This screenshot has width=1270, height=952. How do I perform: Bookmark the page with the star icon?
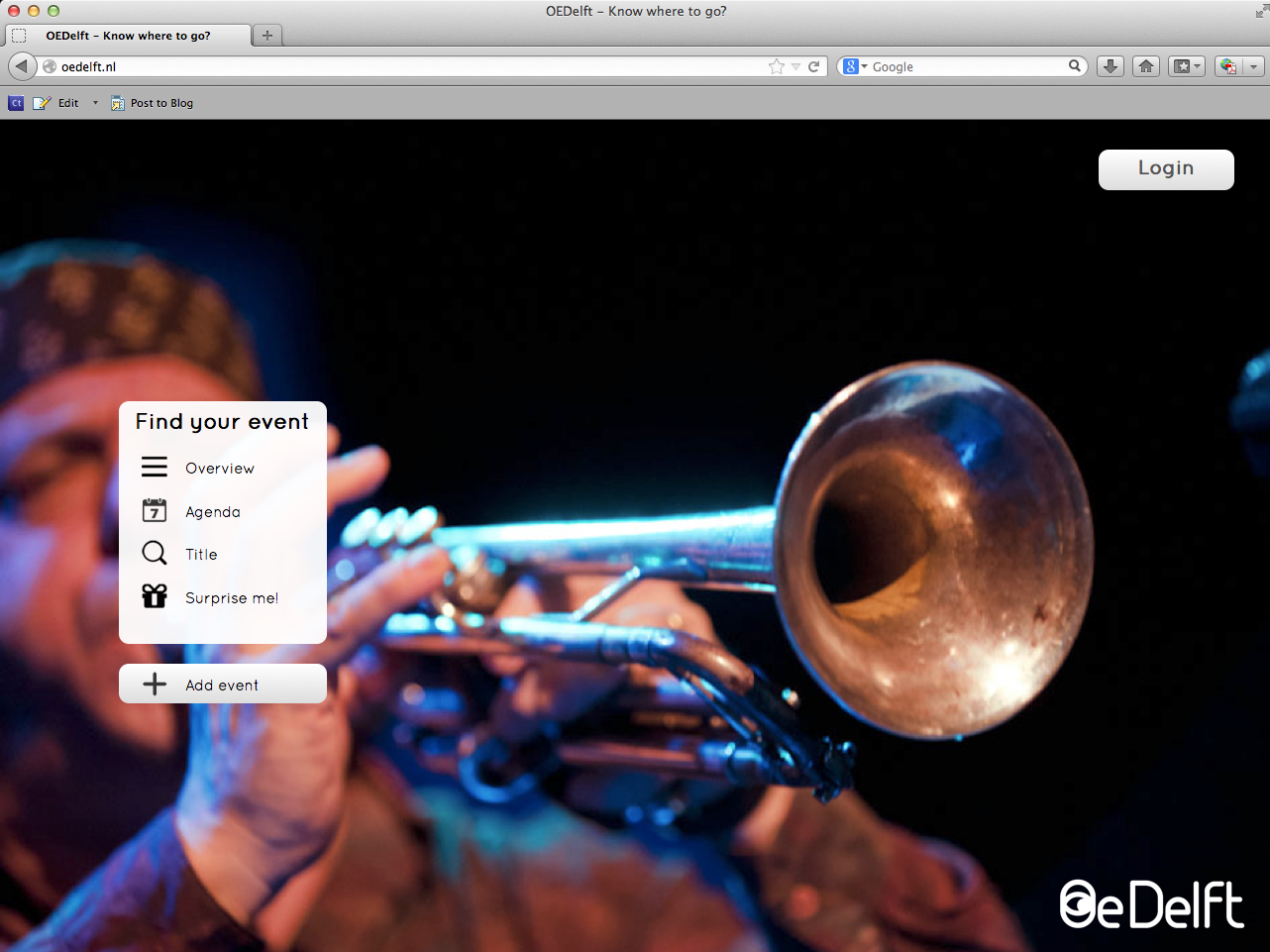(x=777, y=66)
